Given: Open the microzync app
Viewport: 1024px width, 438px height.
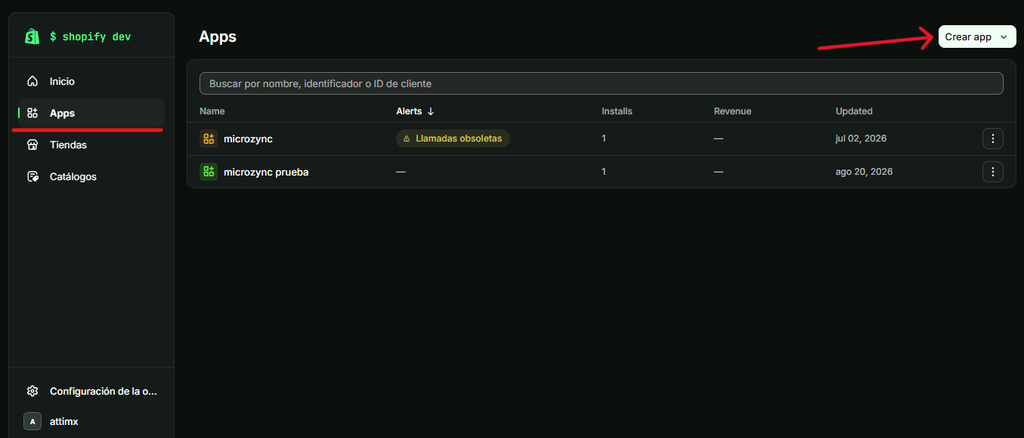Looking at the screenshot, I should pos(248,138).
